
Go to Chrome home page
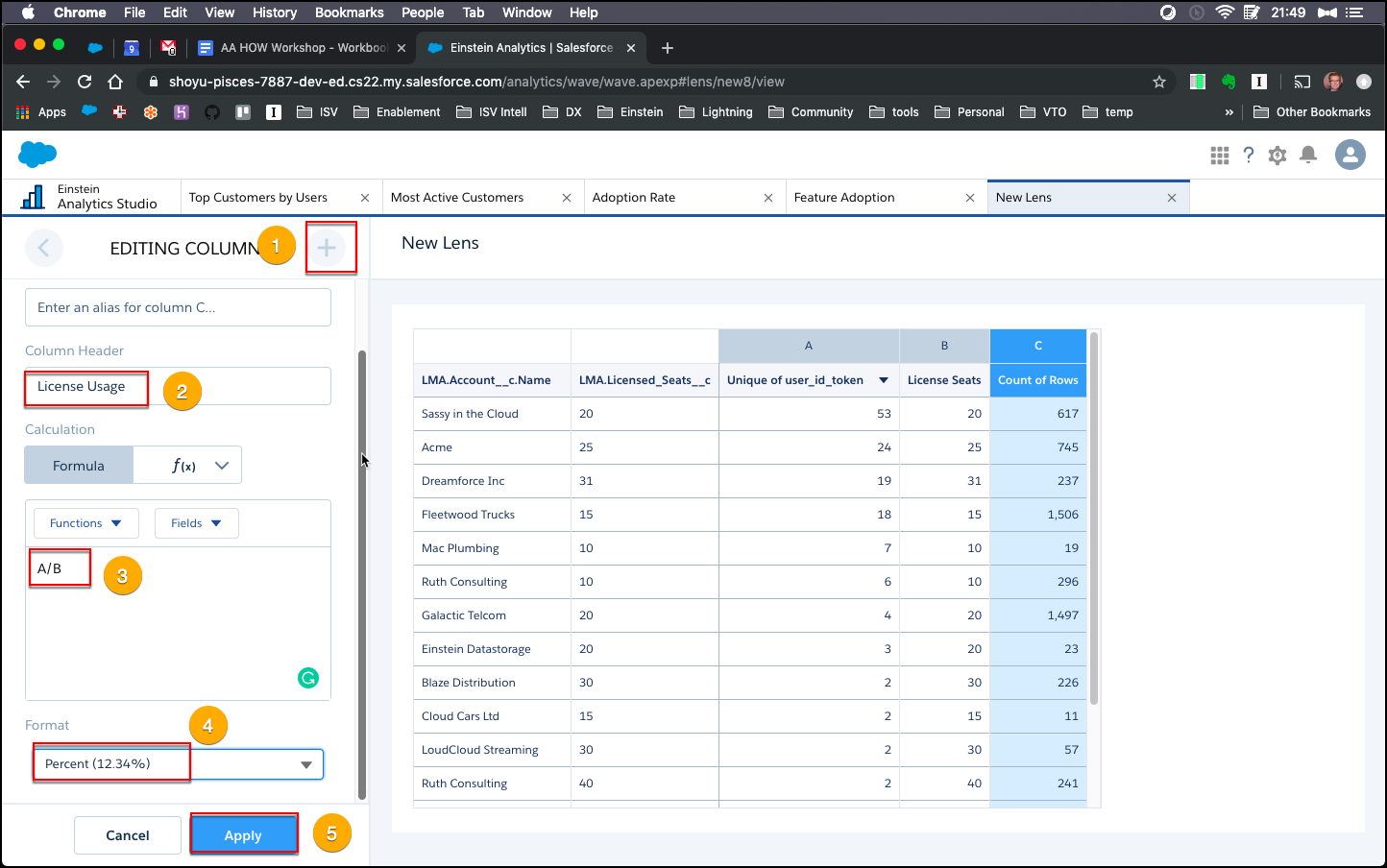[115, 82]
